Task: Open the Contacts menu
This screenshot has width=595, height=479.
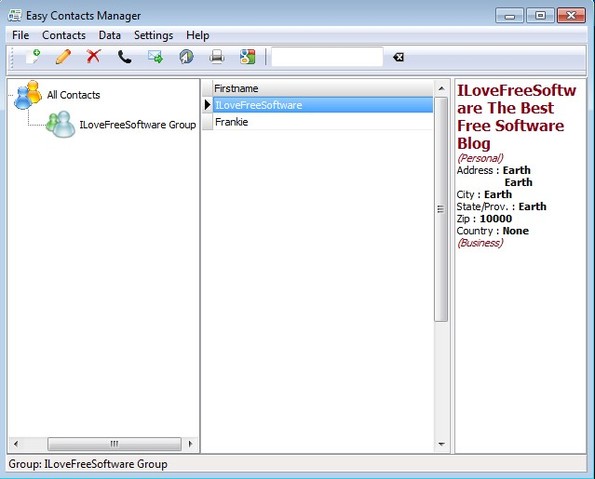Action: [x=64, y=35]
